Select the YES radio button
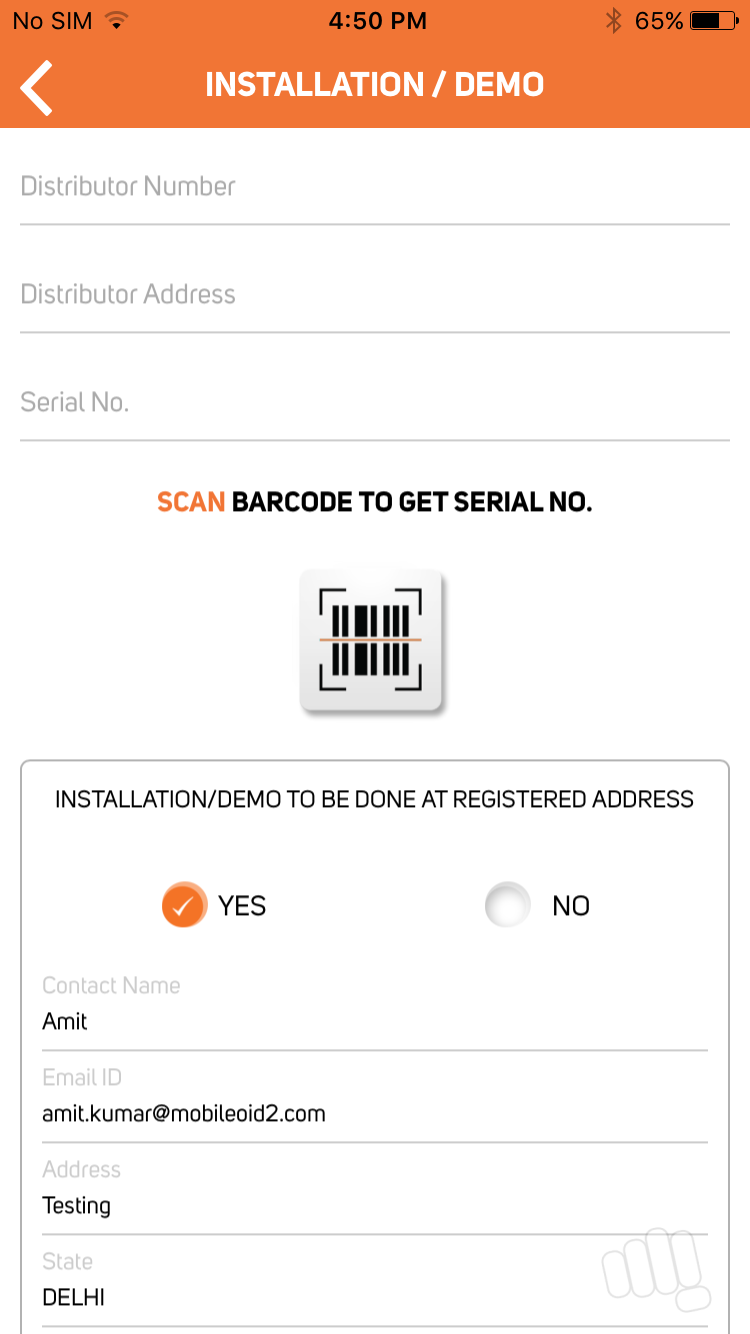The width and height of the screenshot is (750, 1334). click(x=184, y=905)
